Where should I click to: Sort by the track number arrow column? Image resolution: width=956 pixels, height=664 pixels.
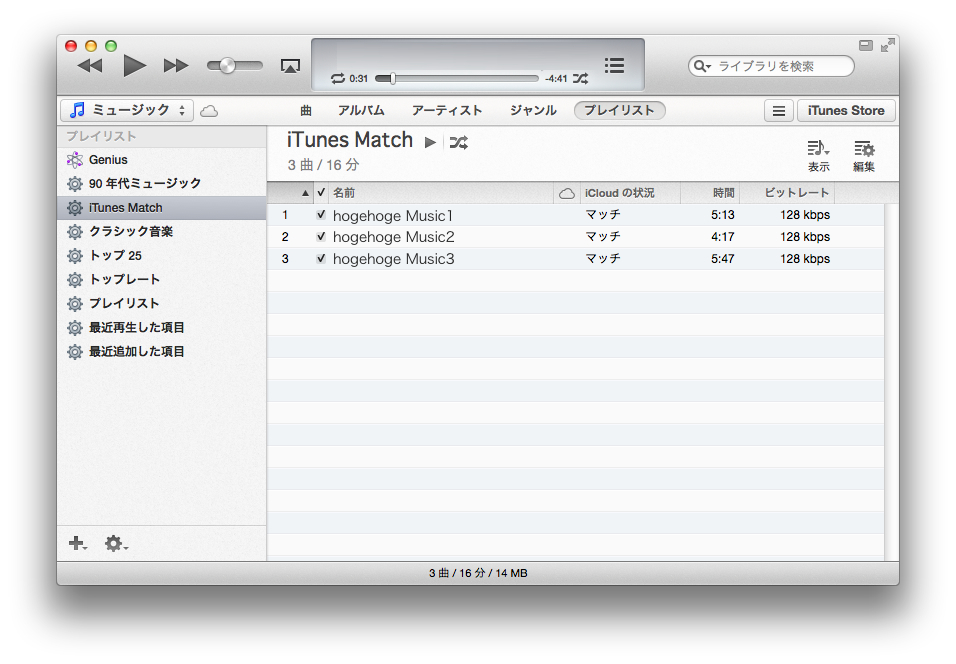[x=291, y=193]
